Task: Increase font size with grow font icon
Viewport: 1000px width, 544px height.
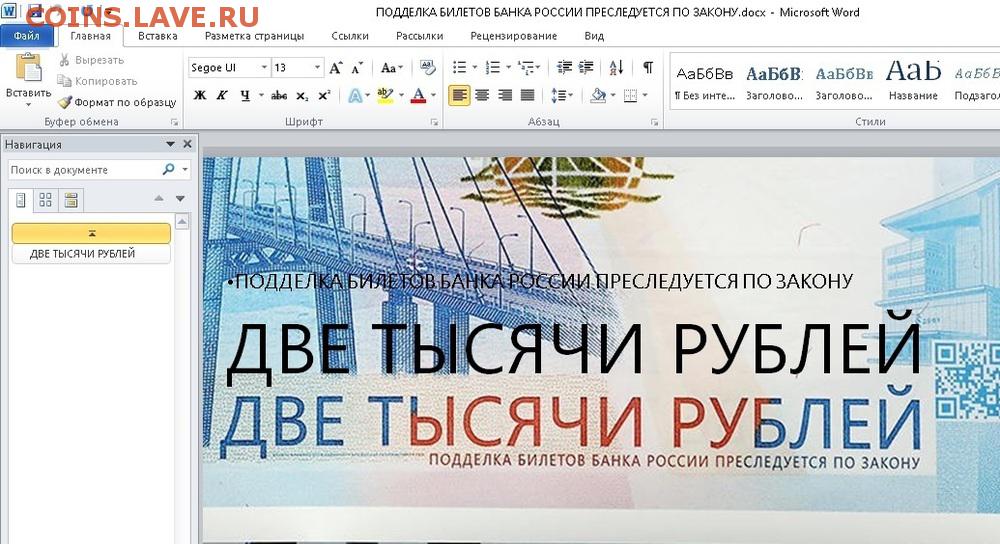Action: click(335, 68)
